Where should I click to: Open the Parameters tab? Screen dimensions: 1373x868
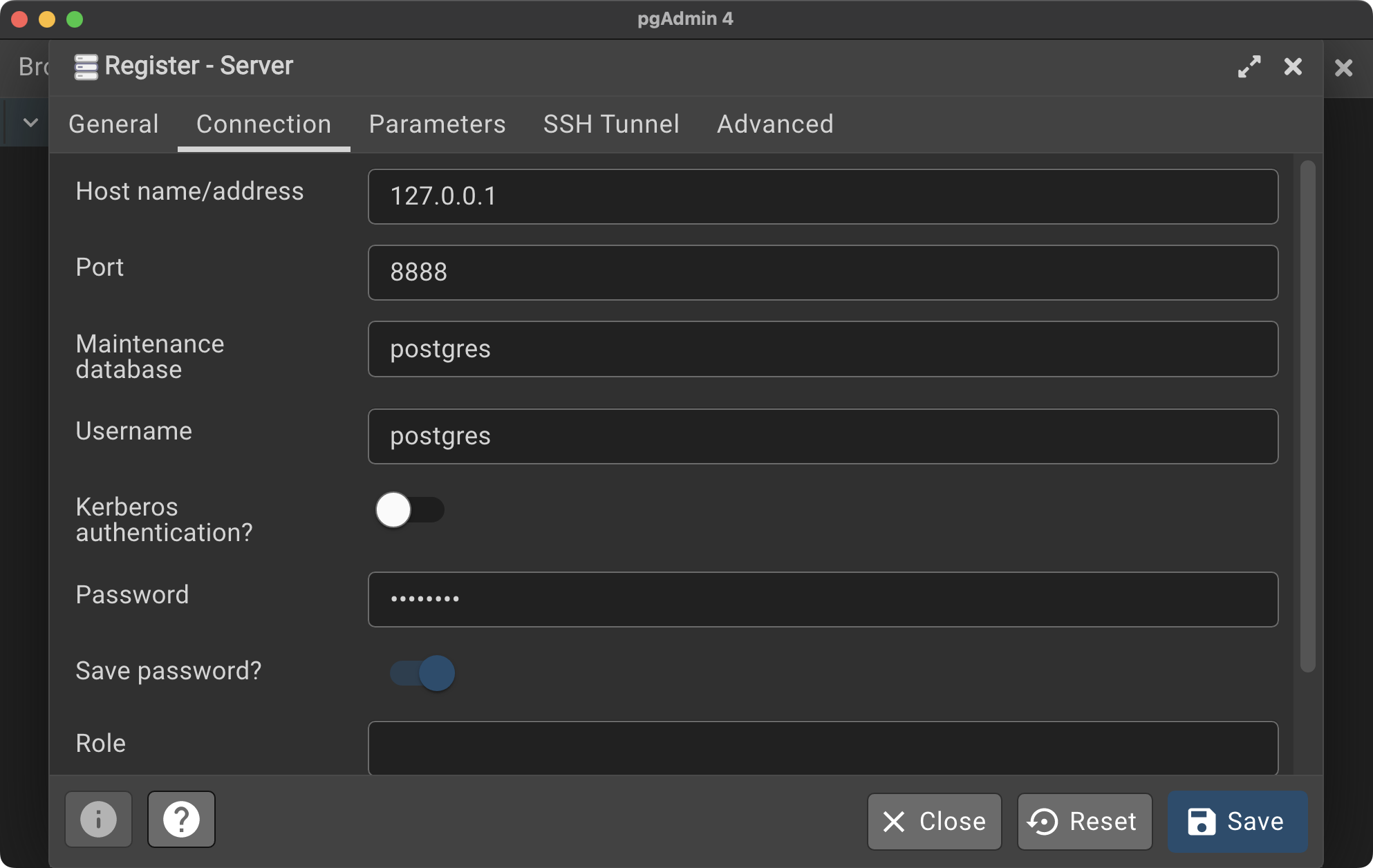click(437, 124)
